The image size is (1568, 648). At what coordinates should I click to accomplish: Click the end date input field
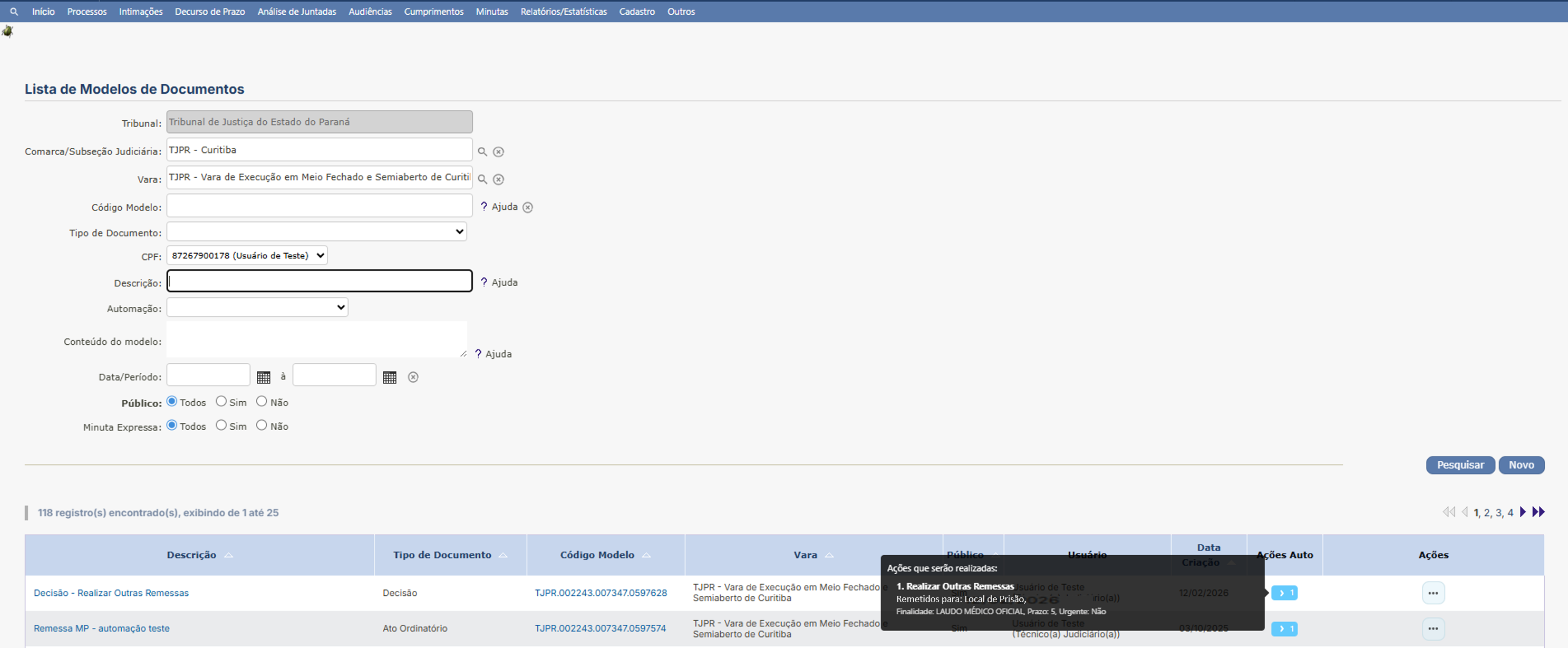[x=334, y=375]
